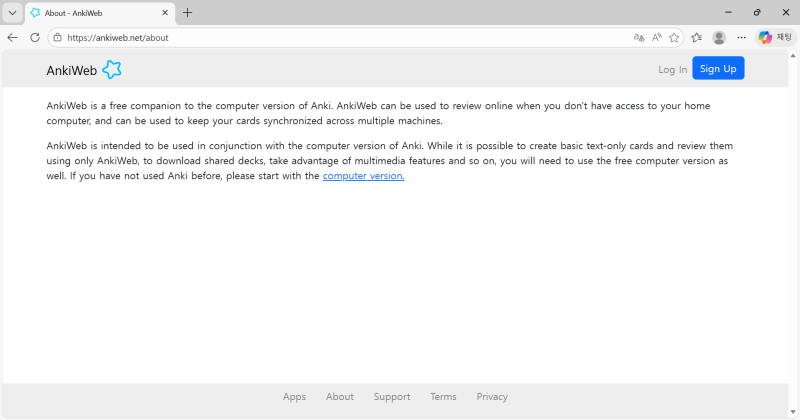
Task: Close the browser window
Action: pyautogui.click(x=786, y=12)
